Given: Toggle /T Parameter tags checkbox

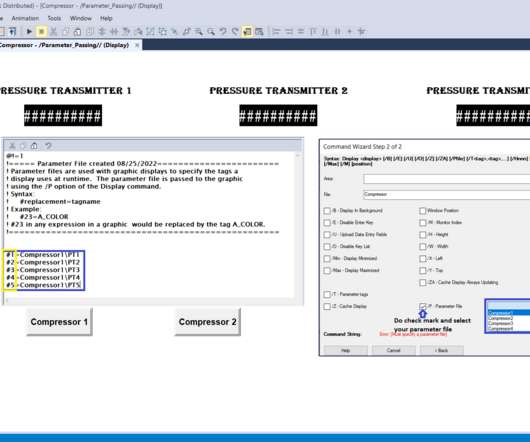Looking at the screenshot, I should (327, 295).
